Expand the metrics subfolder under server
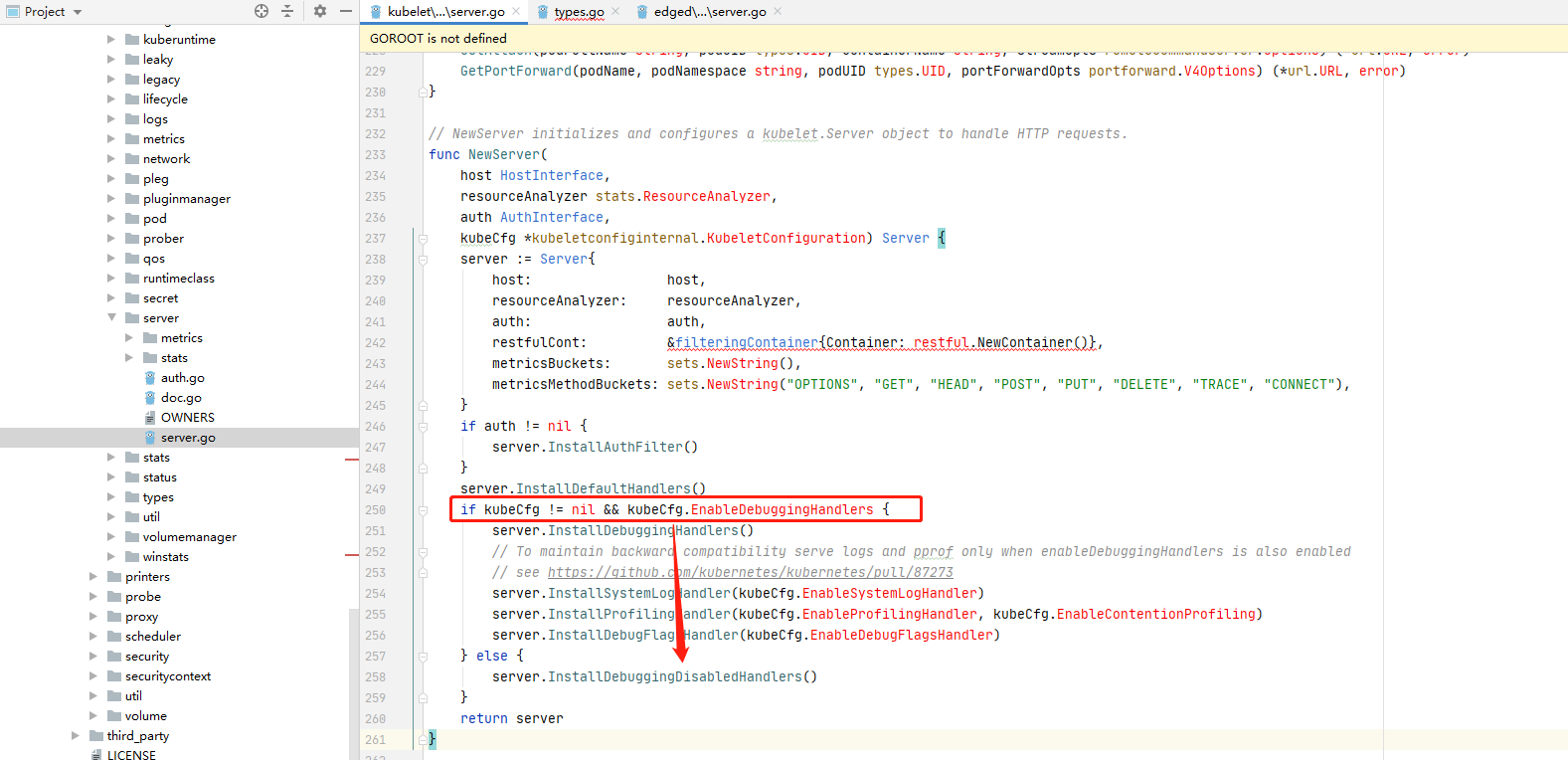The width and height of the screenshot is (1568, 760). click(129, 338)
